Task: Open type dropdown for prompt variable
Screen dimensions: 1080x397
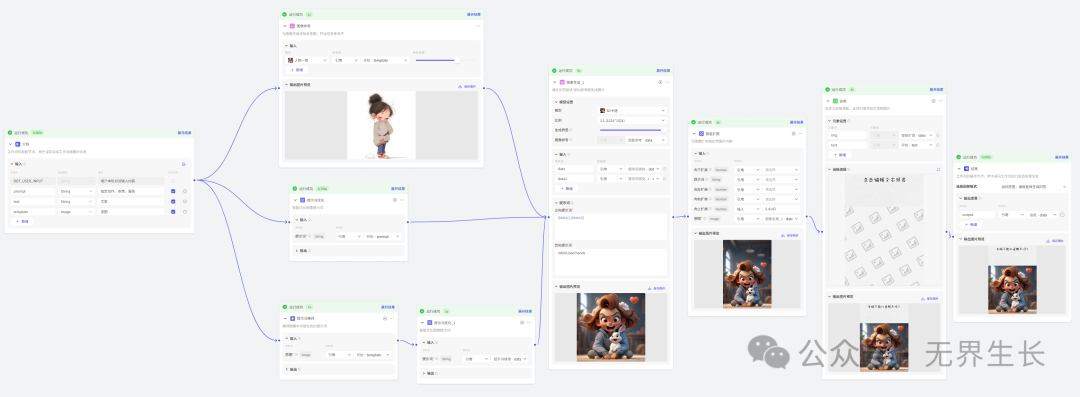Action: pyautogui.click(x=76, y=191)
